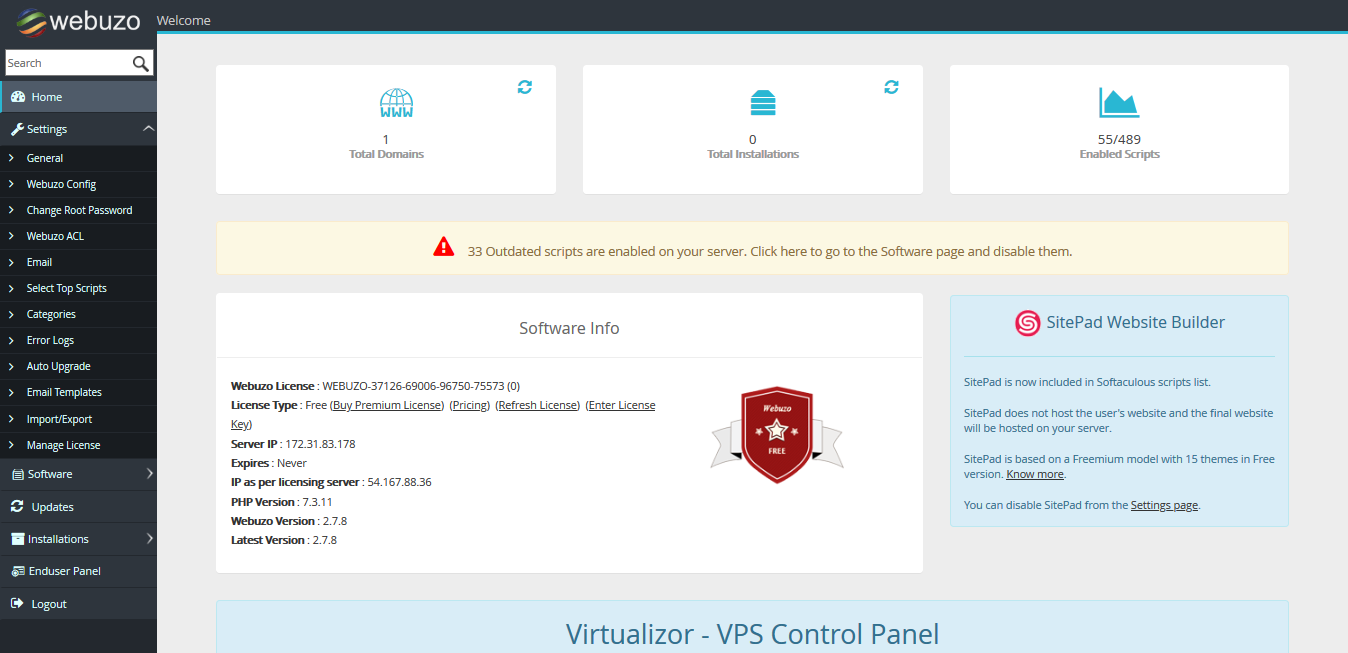Click the Installations box icon
The width and height of the screenshot is (1348, 653).
18,539
